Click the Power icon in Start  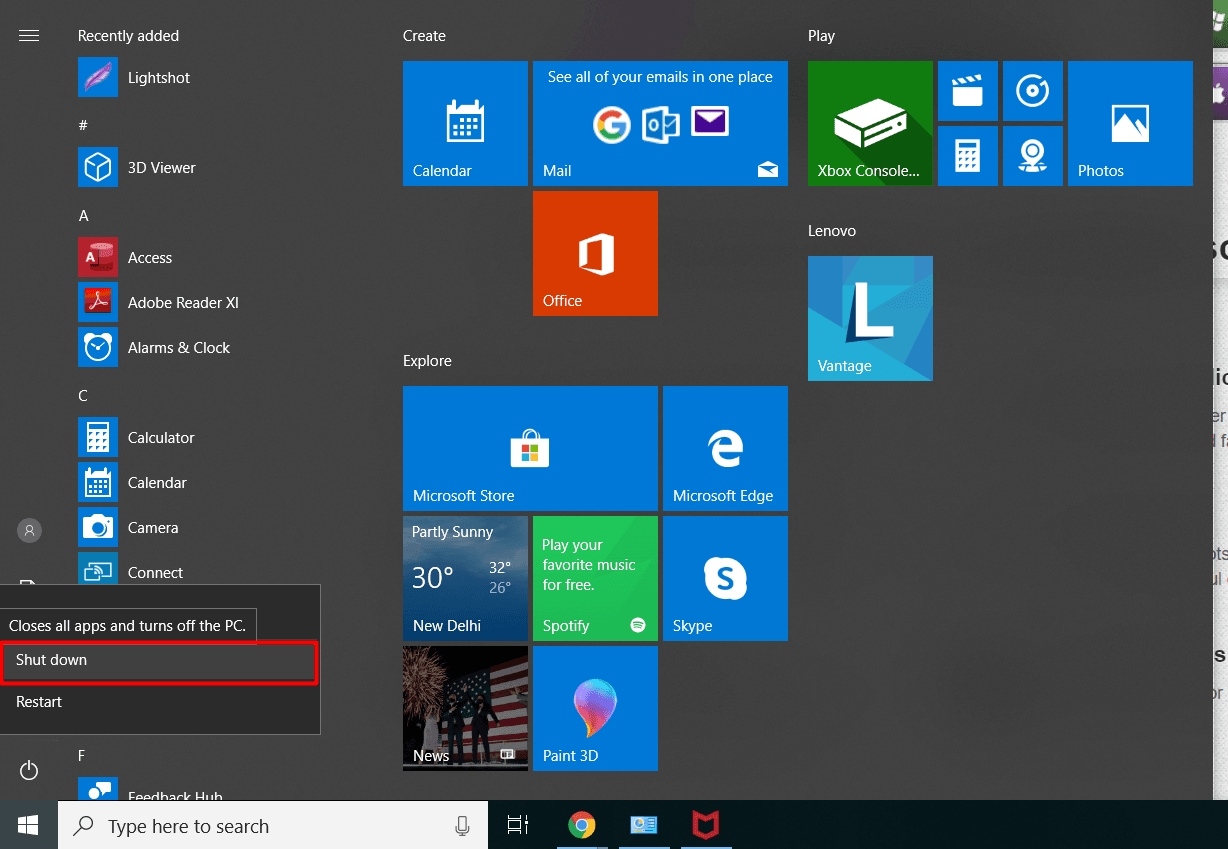29,770
